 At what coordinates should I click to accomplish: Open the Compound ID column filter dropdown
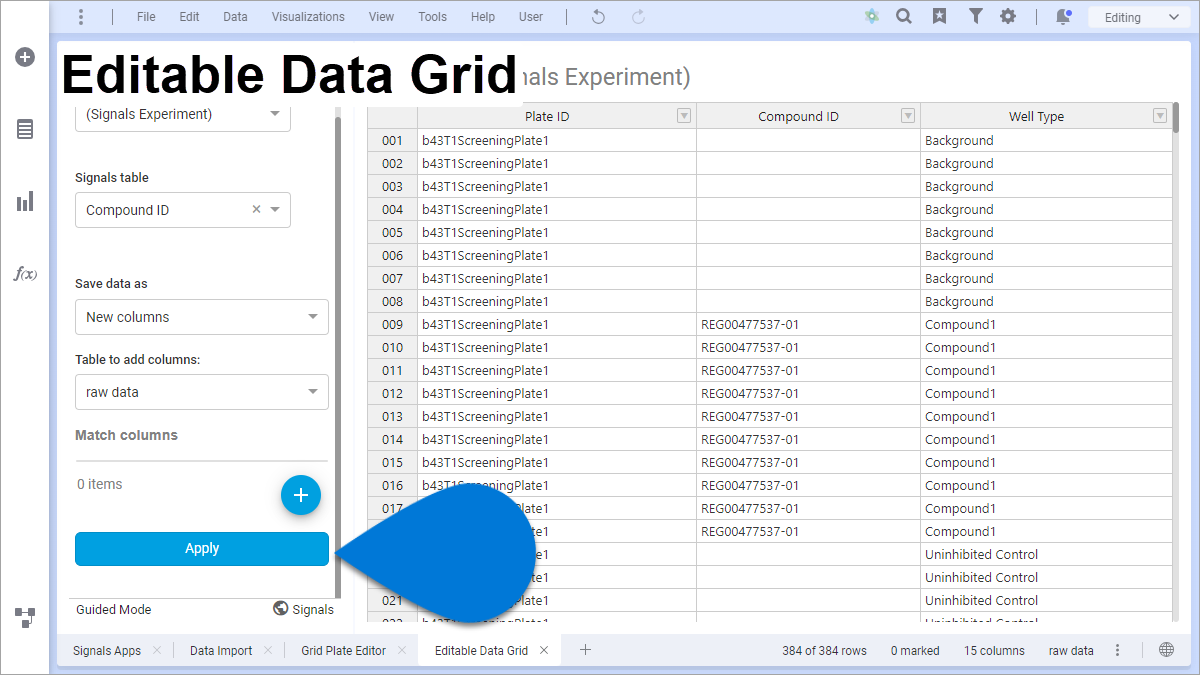[x=908, y=116]
